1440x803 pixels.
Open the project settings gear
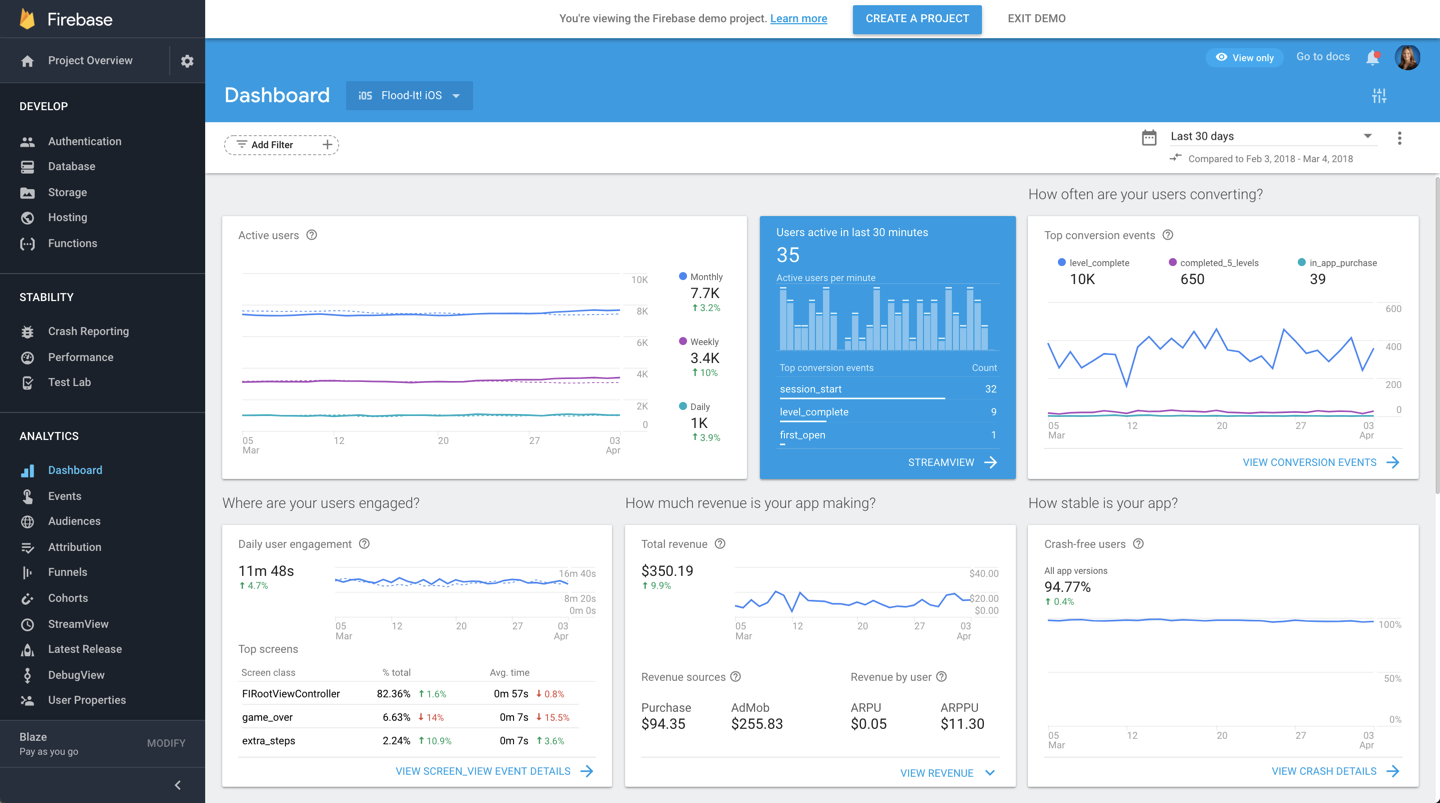pyautogui.click(x=186, y=60)
